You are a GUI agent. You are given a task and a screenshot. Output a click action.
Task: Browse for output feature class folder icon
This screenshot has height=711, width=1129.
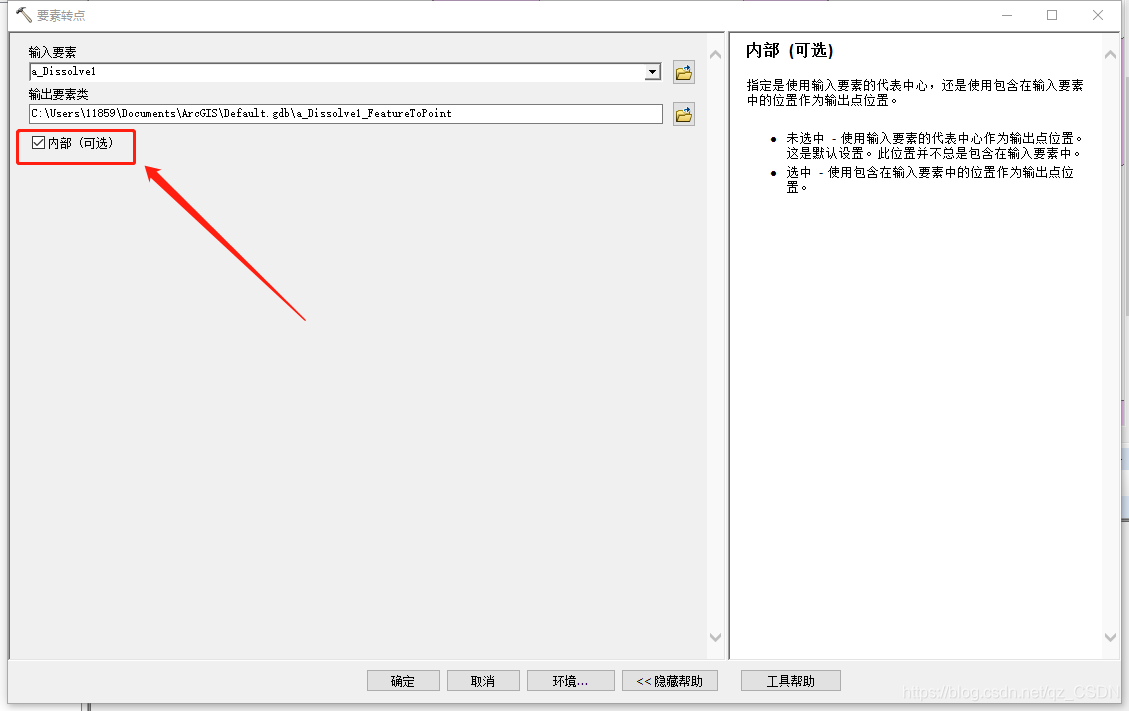tap(683, 114)
